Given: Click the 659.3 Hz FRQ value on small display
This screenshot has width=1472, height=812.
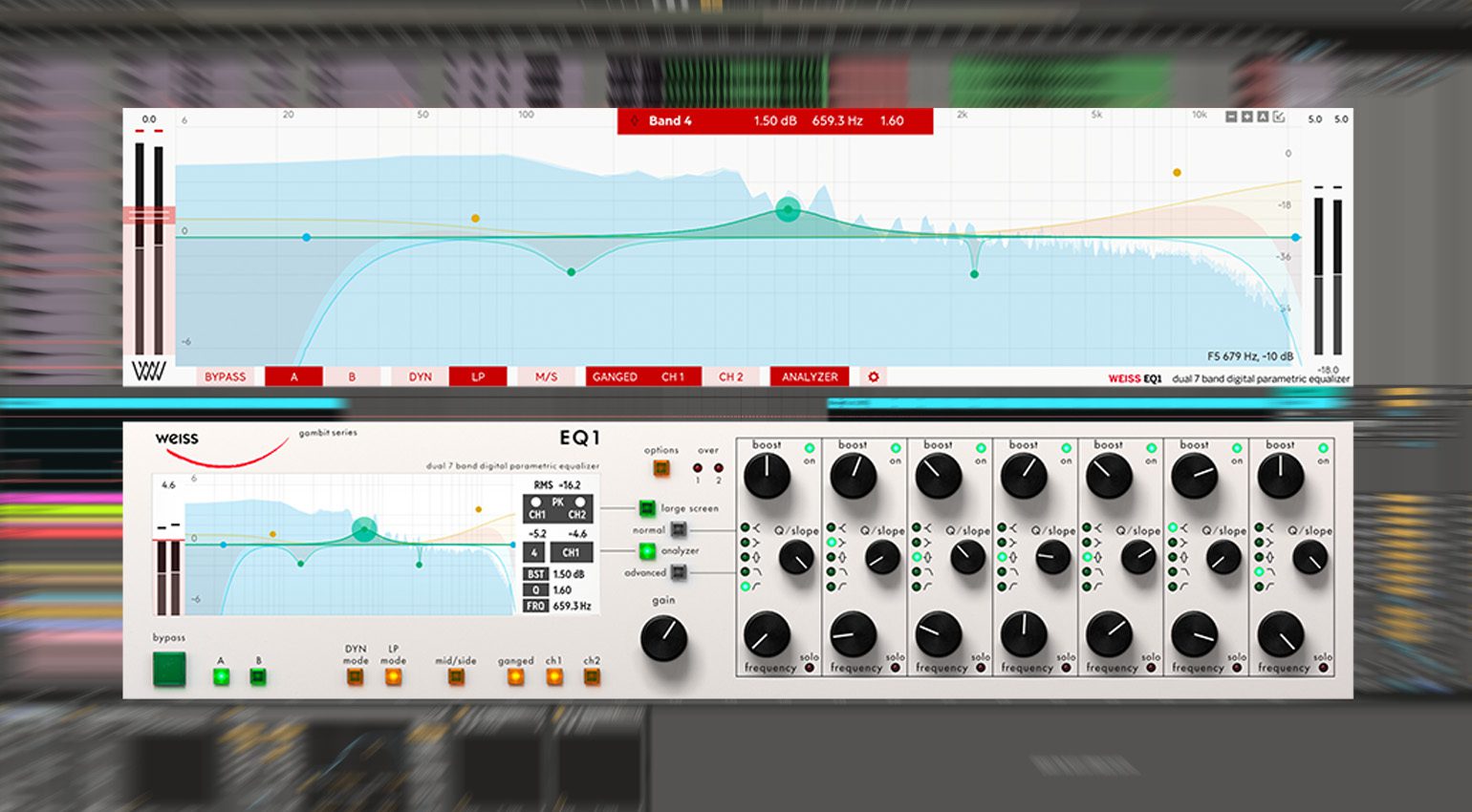Looking at the screenshot, I should (x=572, y=606).
